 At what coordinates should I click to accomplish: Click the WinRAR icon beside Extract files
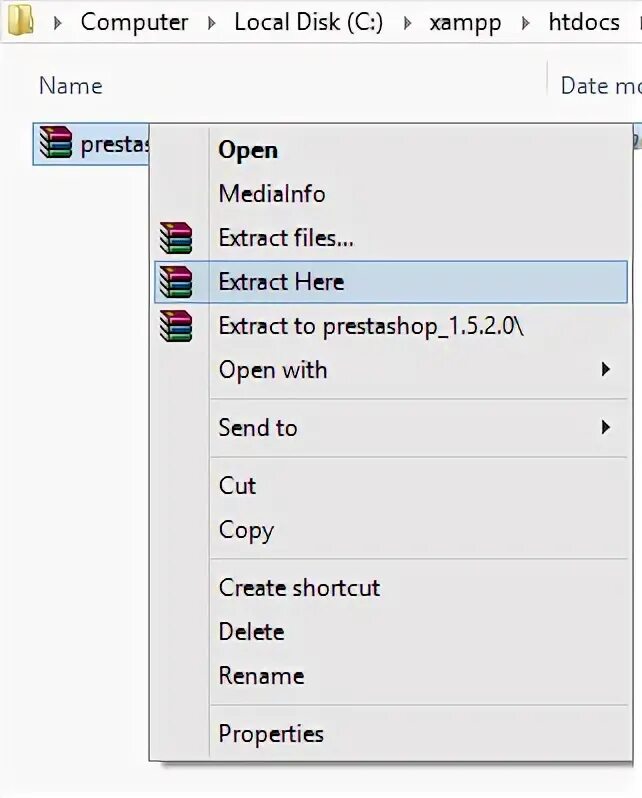coord(176,238)
